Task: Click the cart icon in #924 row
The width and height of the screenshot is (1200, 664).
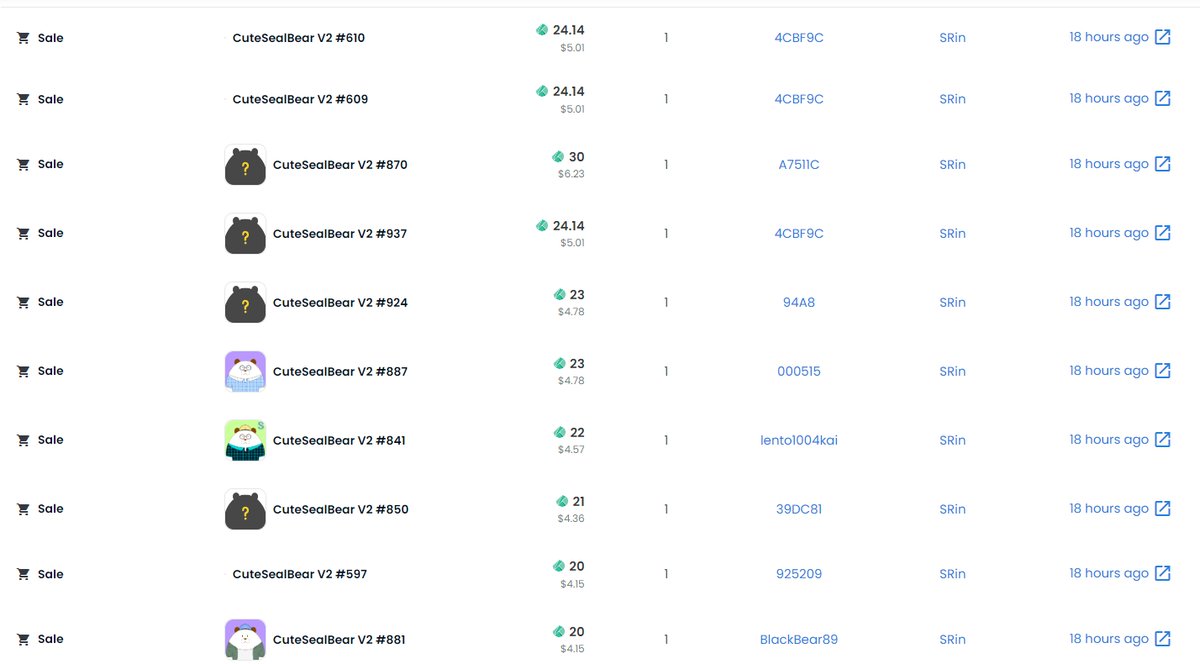Action: (x=23, y=302)
